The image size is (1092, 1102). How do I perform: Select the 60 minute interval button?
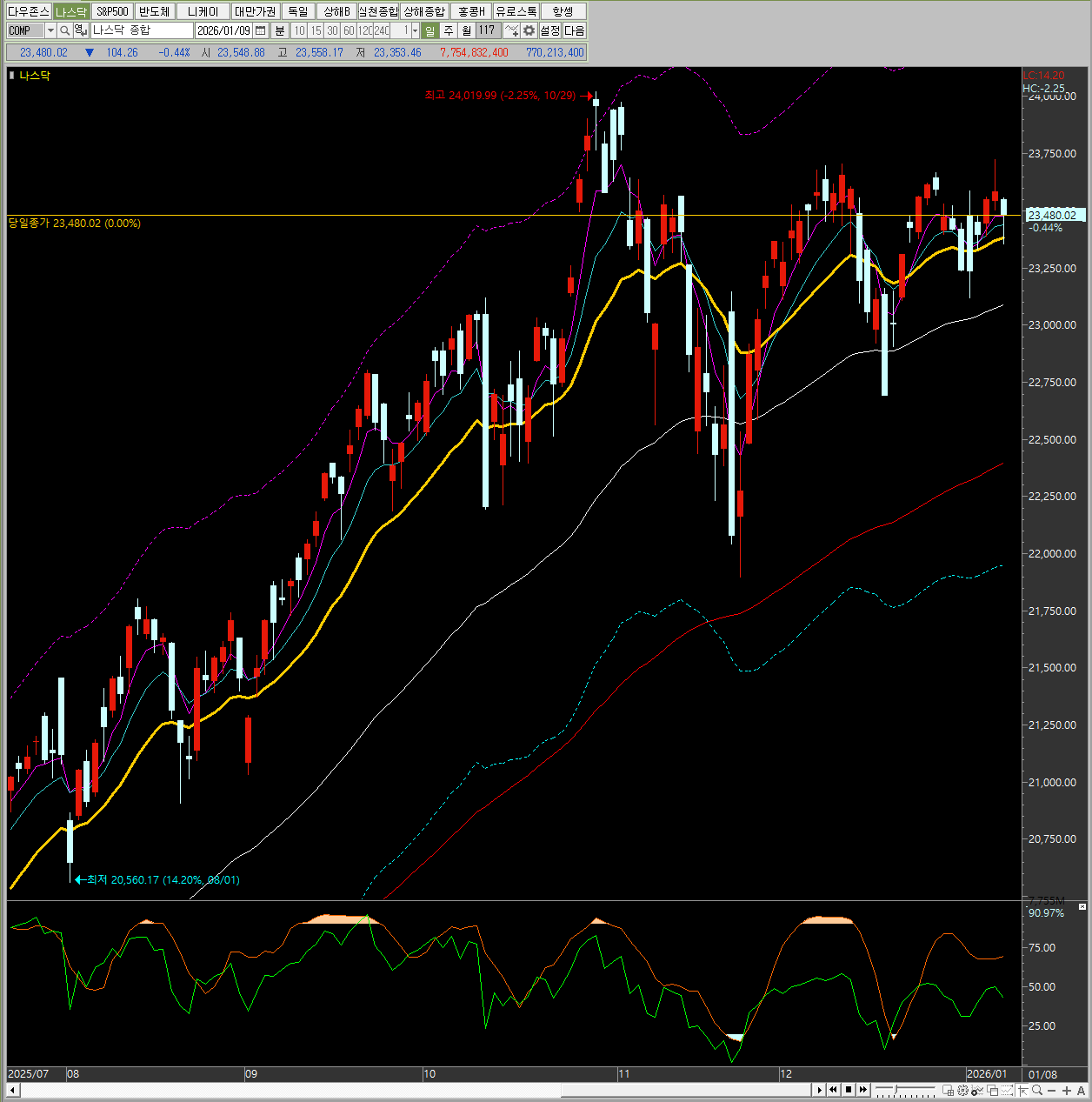(x=349, y=30)
